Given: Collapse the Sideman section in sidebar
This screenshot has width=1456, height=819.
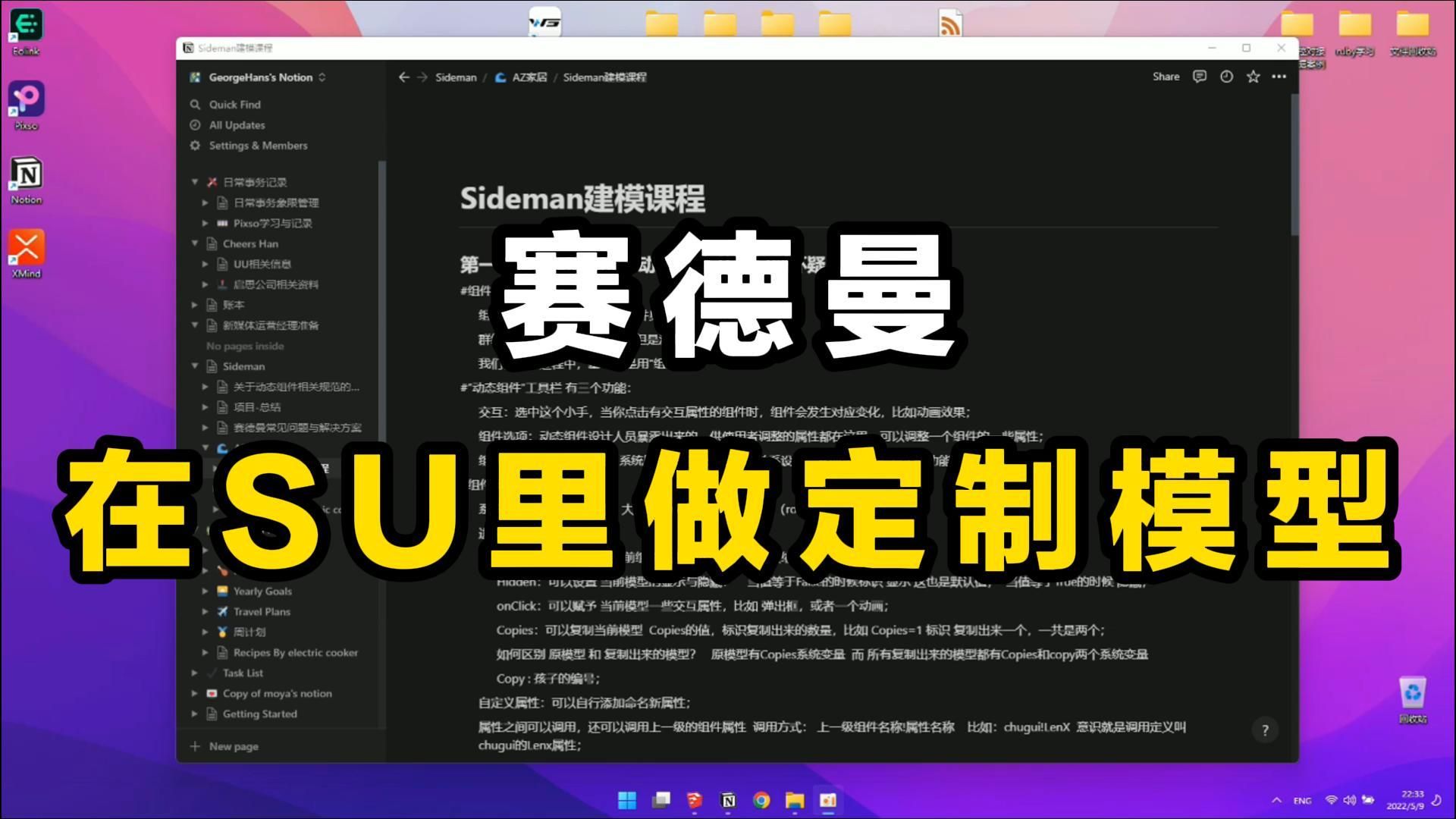Looking at the screenshot, I should point(194,366).
